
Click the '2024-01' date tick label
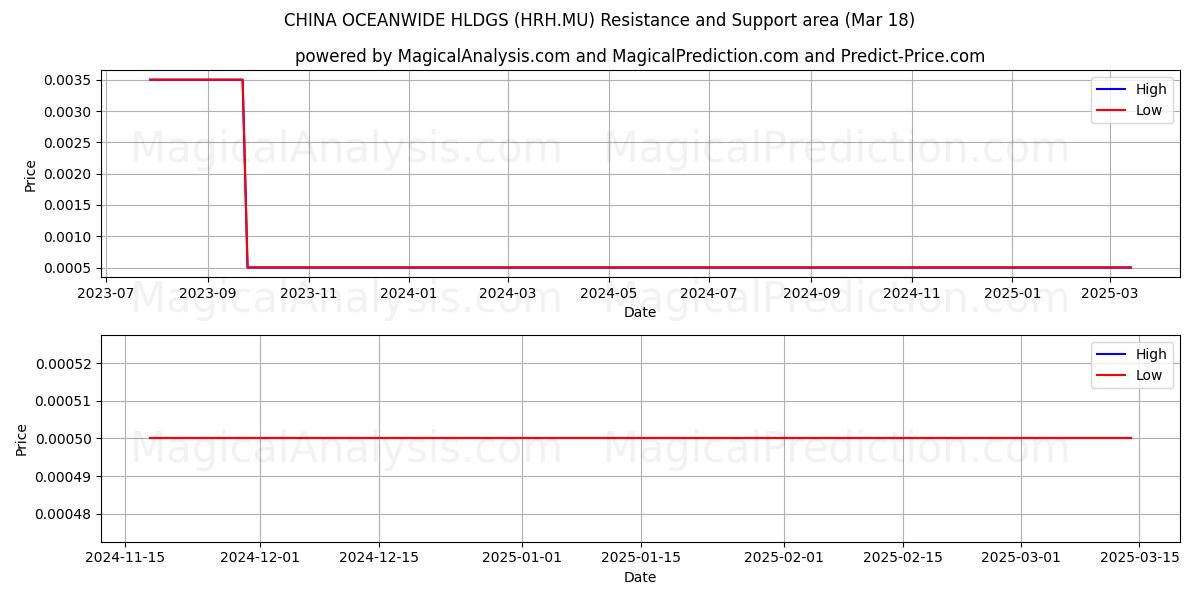(x=409, y=294)
